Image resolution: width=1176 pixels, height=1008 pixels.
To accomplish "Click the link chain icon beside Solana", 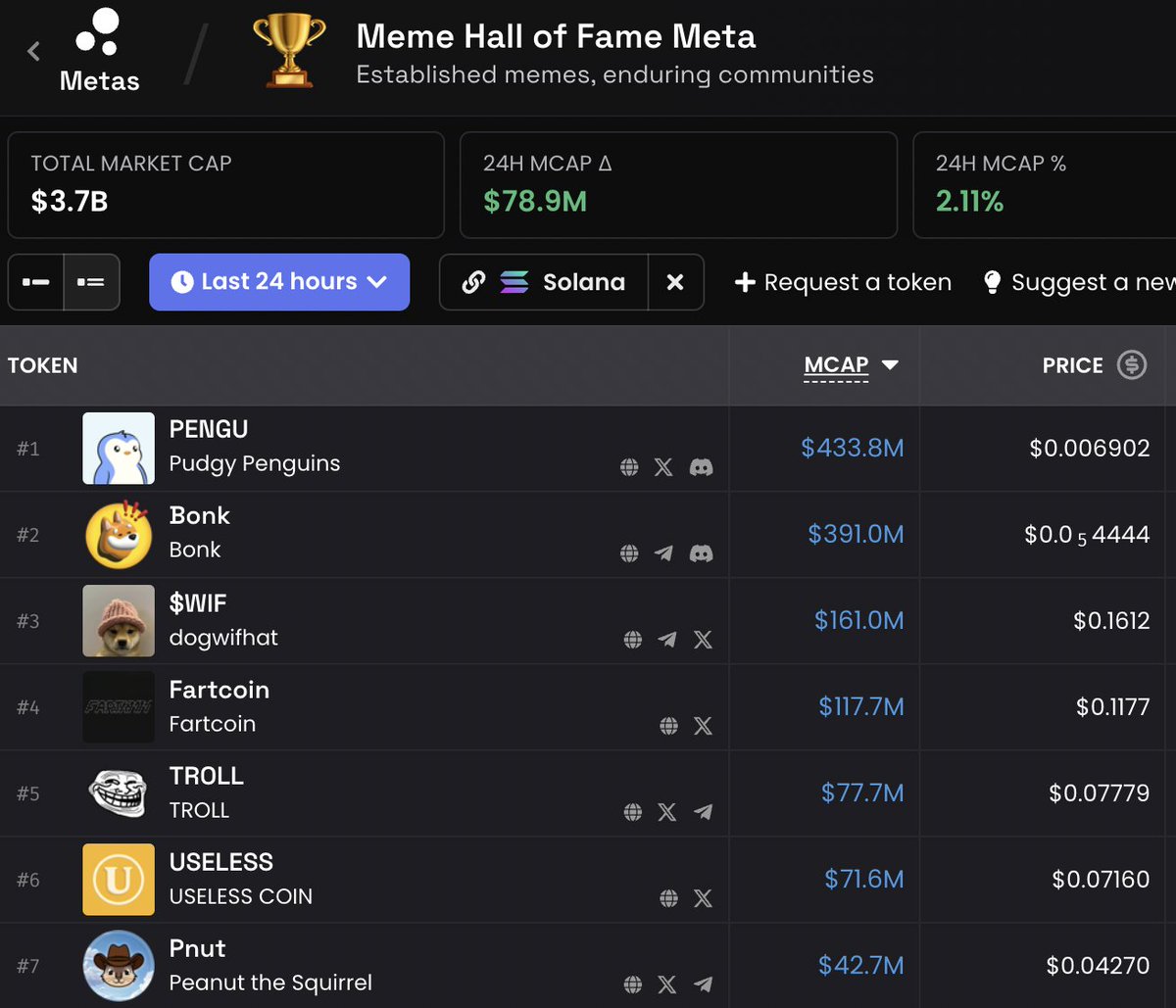I will pos(473,282).
